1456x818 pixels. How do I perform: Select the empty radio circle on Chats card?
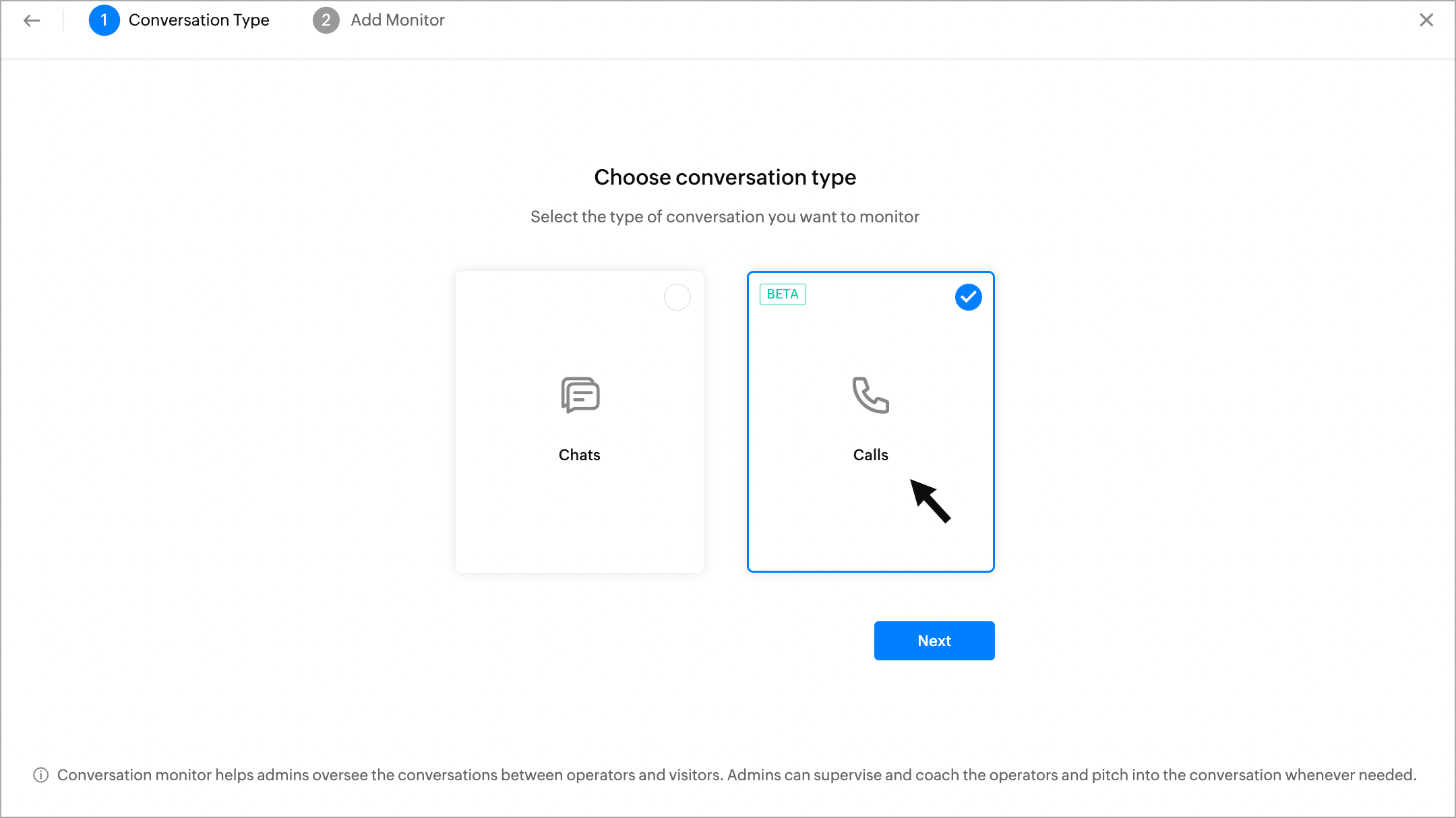(x=677, y=297)
